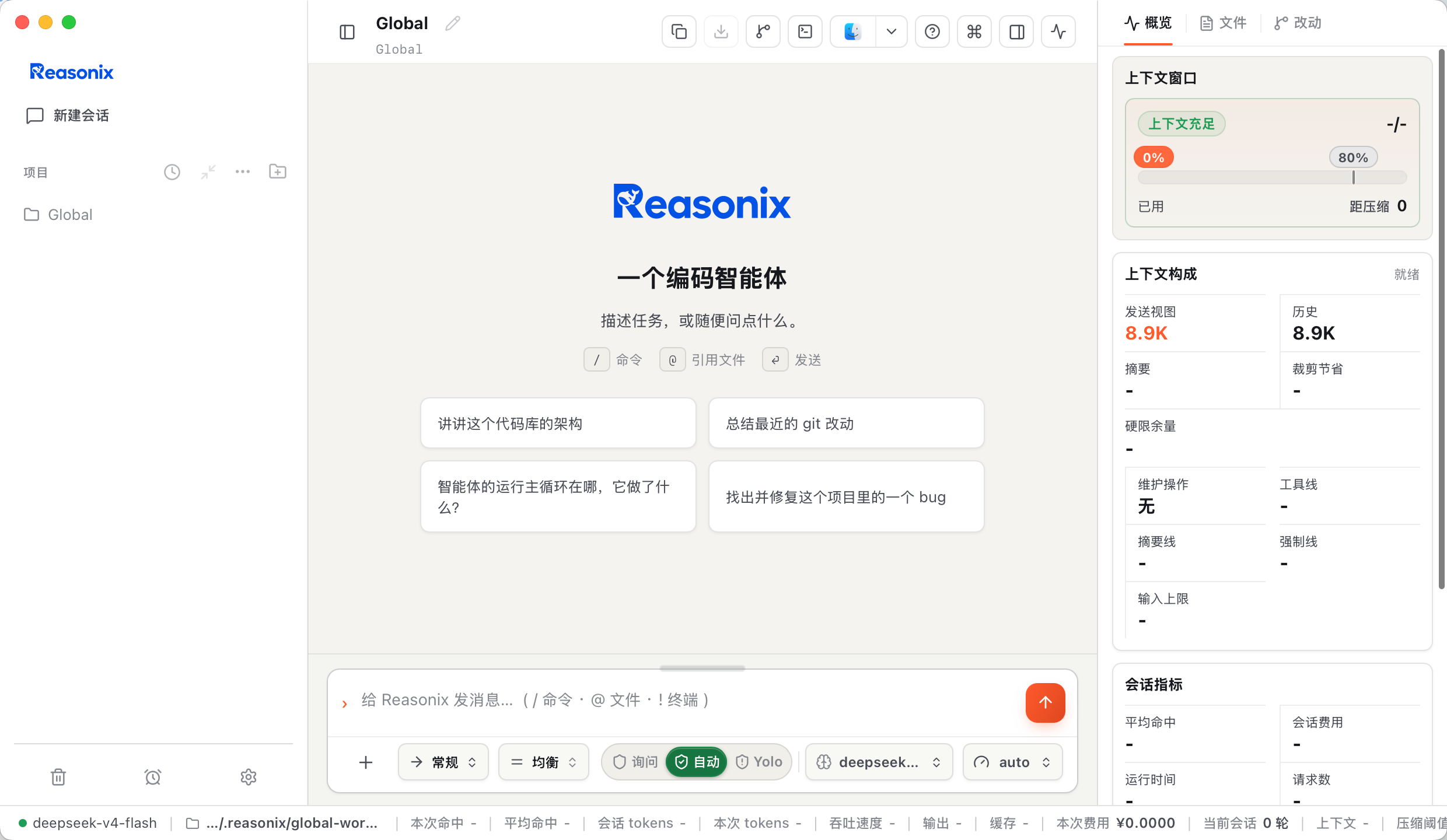1447x840 pixels.
Task: Toggle the right side panel icon
Action: pyautogui.click(x=1016, y=32)
